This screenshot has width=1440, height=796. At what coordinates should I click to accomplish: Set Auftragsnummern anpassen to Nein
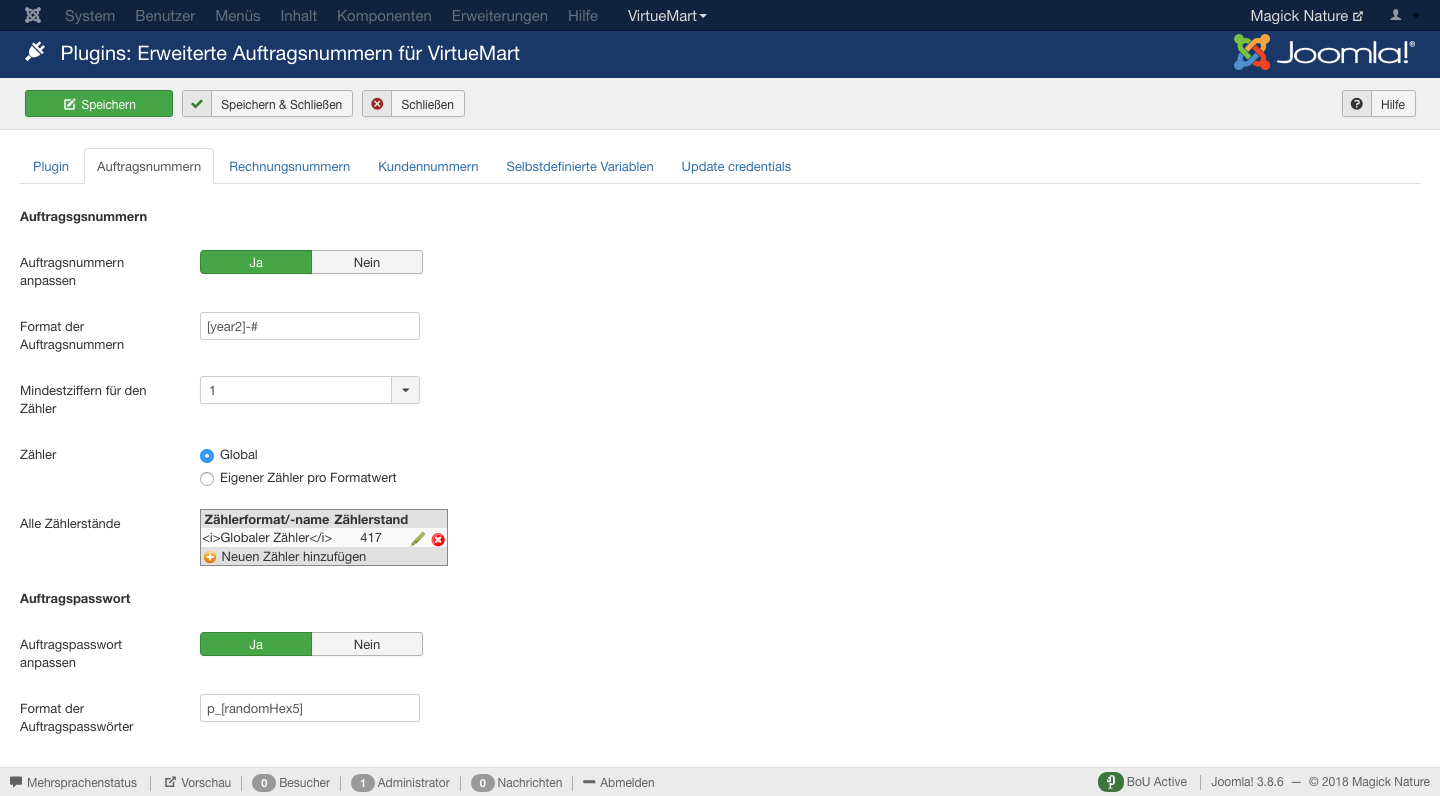coord(367,262)
